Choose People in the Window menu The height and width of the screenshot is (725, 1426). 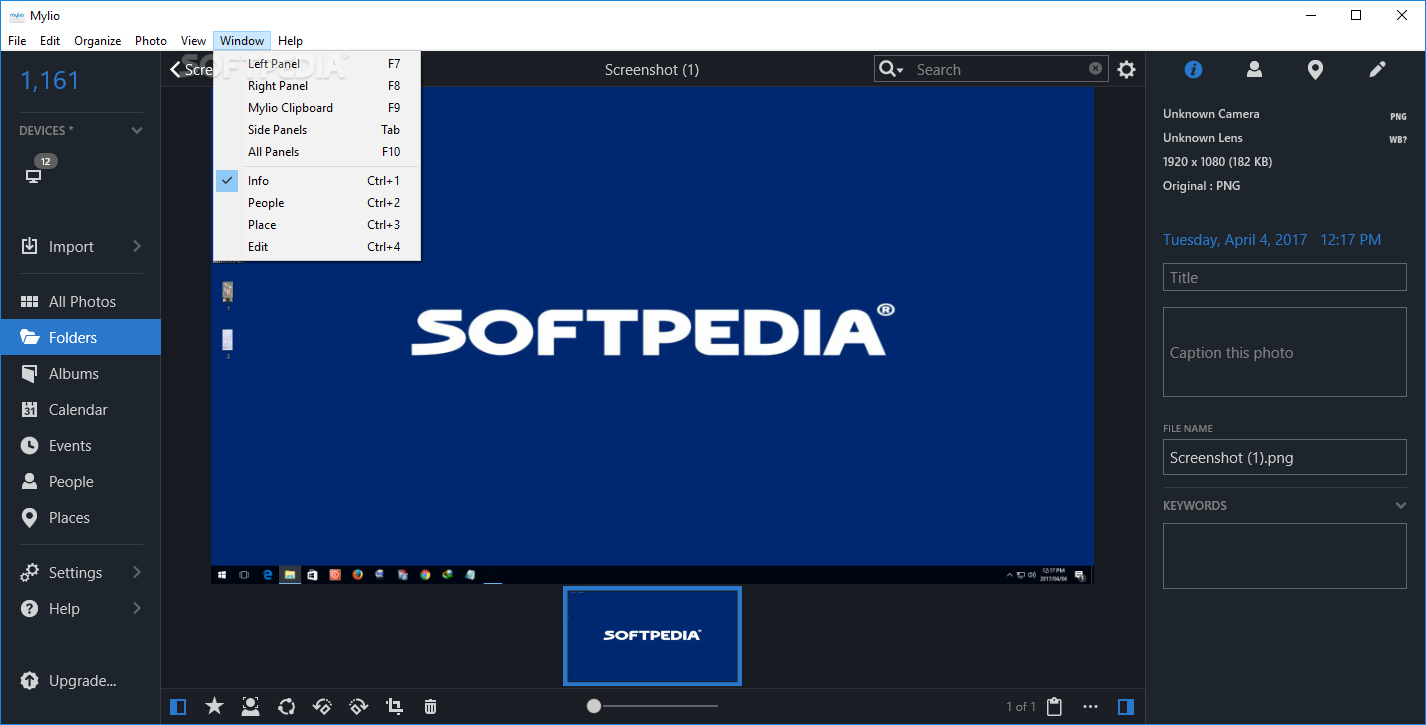point(317,203)
